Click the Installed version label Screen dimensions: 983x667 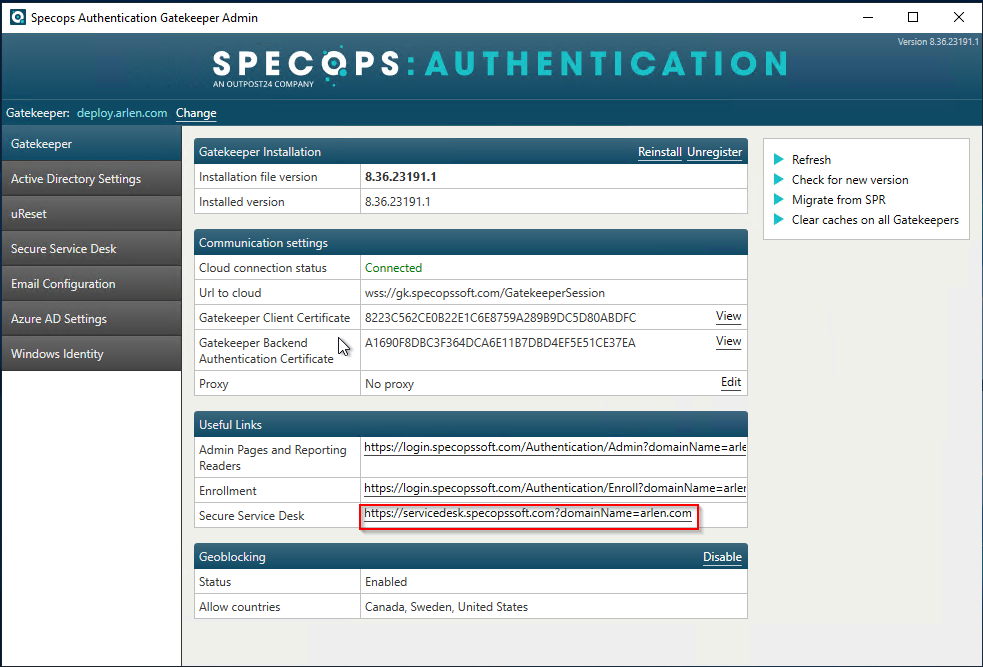(241, 202)
